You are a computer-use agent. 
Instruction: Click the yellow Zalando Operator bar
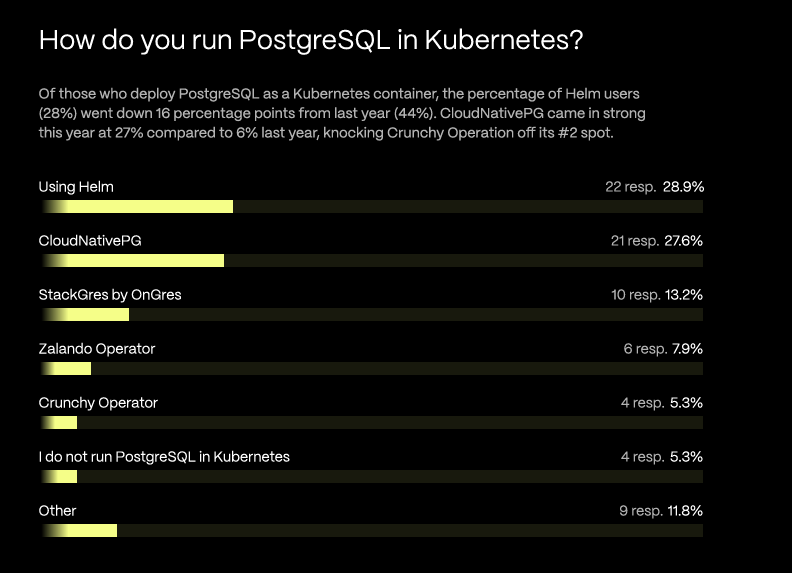(x=66, y=368)
